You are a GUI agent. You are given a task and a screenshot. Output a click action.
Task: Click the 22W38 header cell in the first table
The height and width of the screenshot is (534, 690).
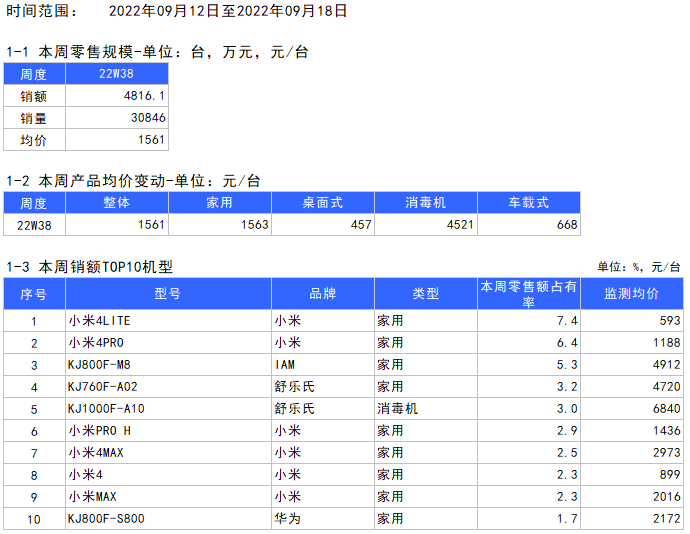click(x=117, y=74)
